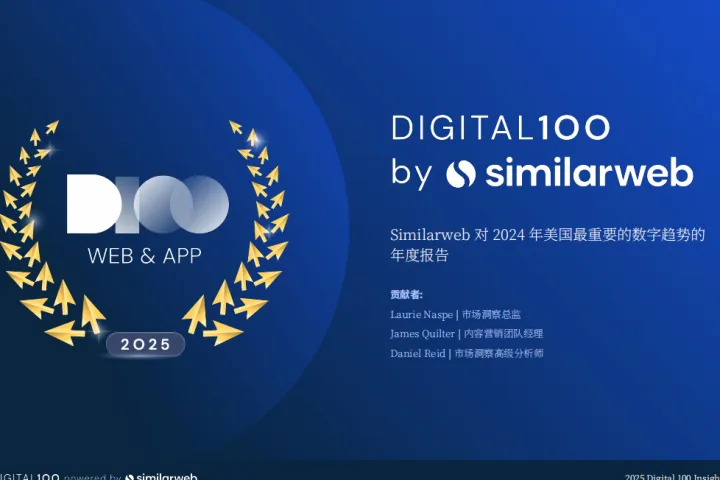
Task: Select the "WEB & APP" label
Action: pos(145,256)
